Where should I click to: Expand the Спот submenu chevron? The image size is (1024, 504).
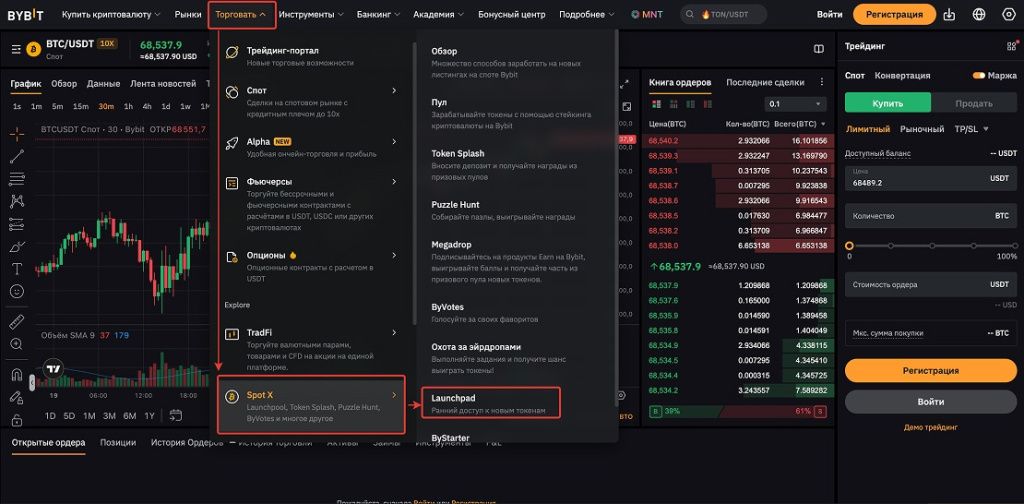394,91
